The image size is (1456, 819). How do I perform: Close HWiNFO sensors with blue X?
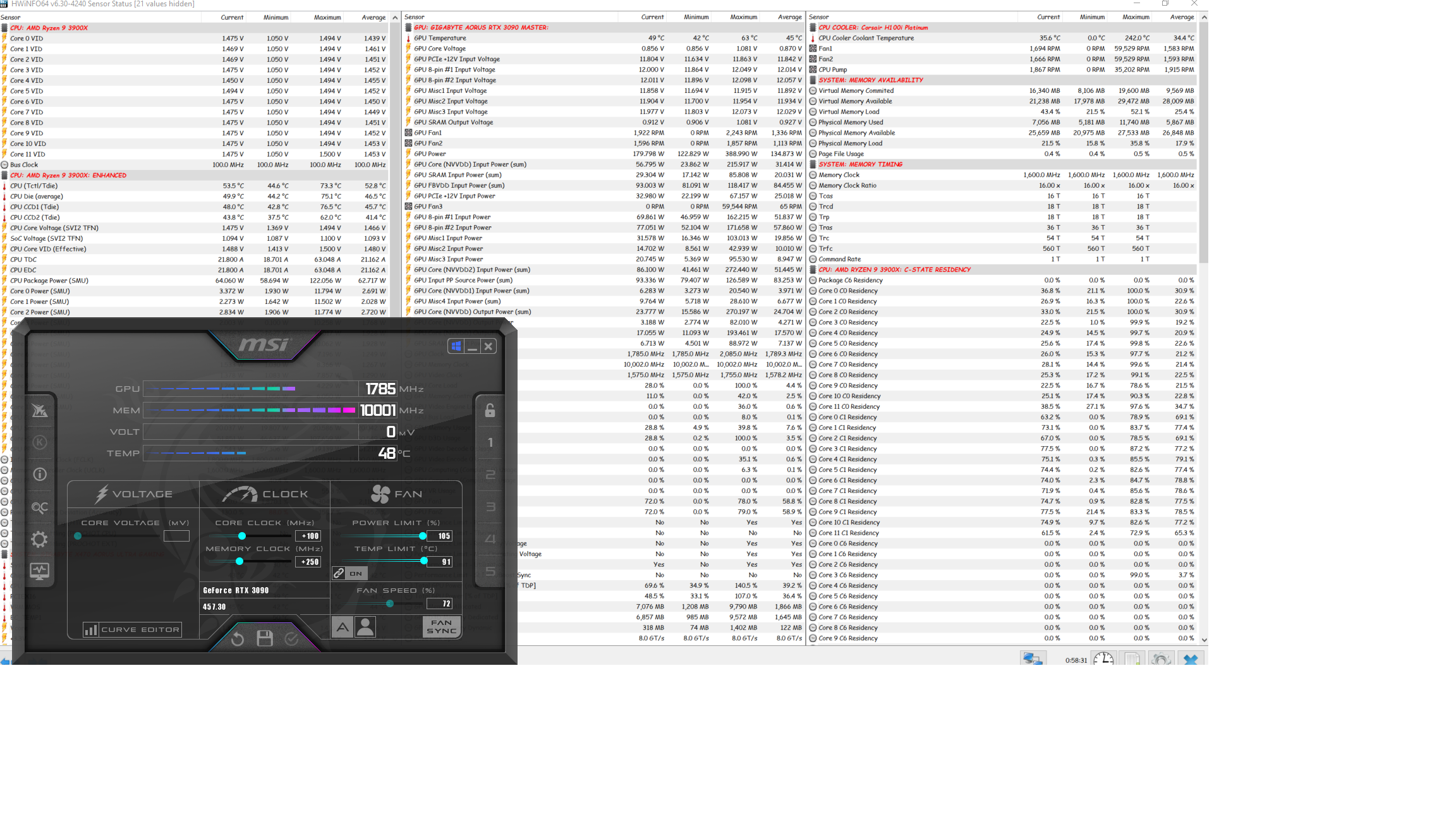point(1191,658)
